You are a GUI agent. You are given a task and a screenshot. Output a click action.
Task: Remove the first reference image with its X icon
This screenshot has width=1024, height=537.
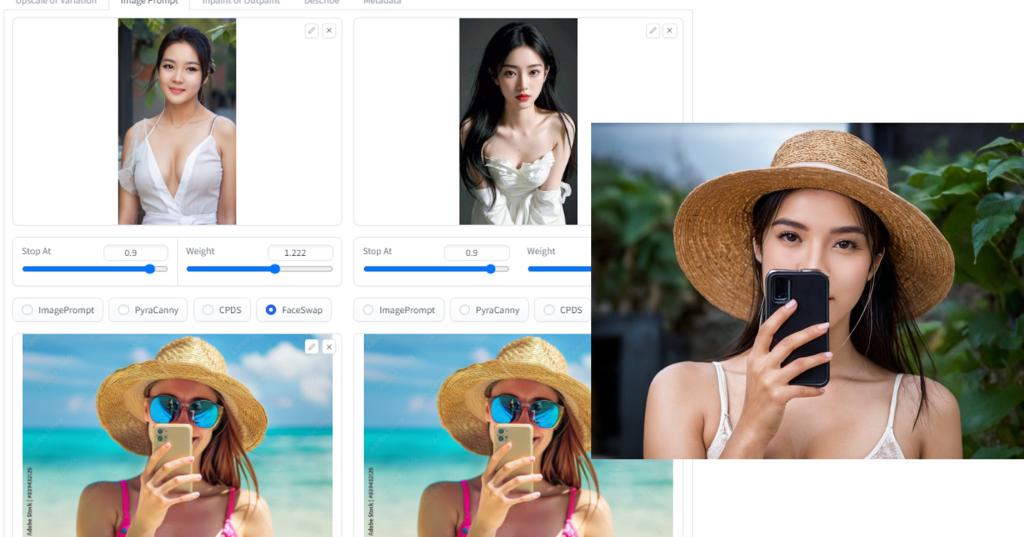click(329, 31)
